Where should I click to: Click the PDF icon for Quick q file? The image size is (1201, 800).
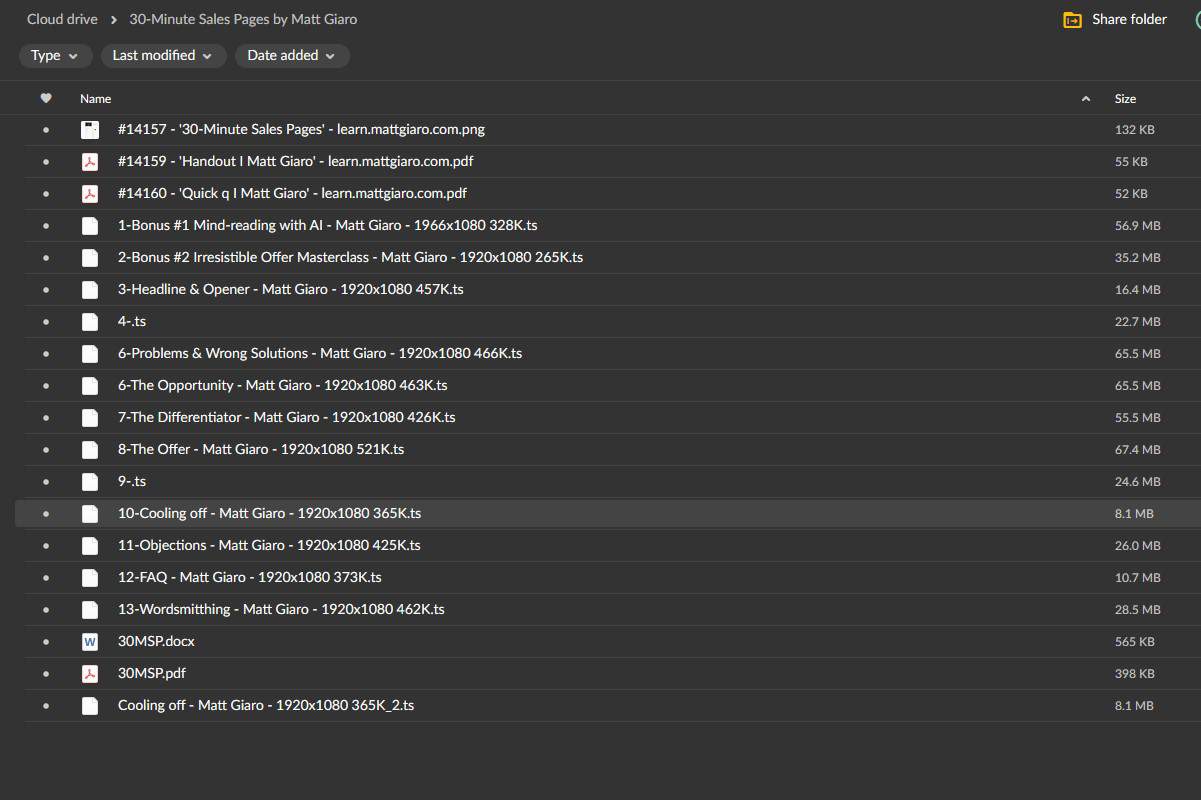[x=90, y=193]
